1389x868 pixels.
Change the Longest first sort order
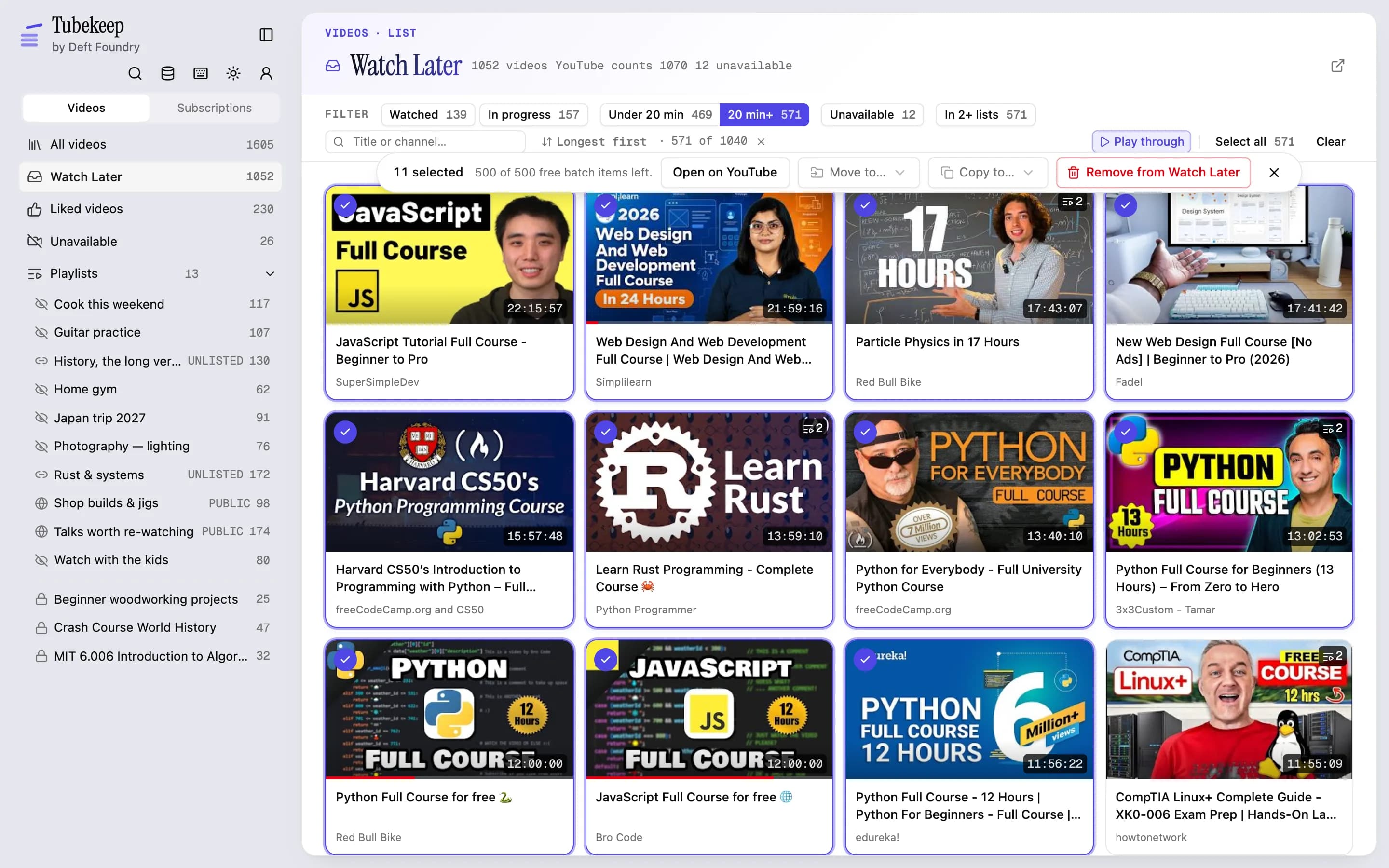coord(594,142)
